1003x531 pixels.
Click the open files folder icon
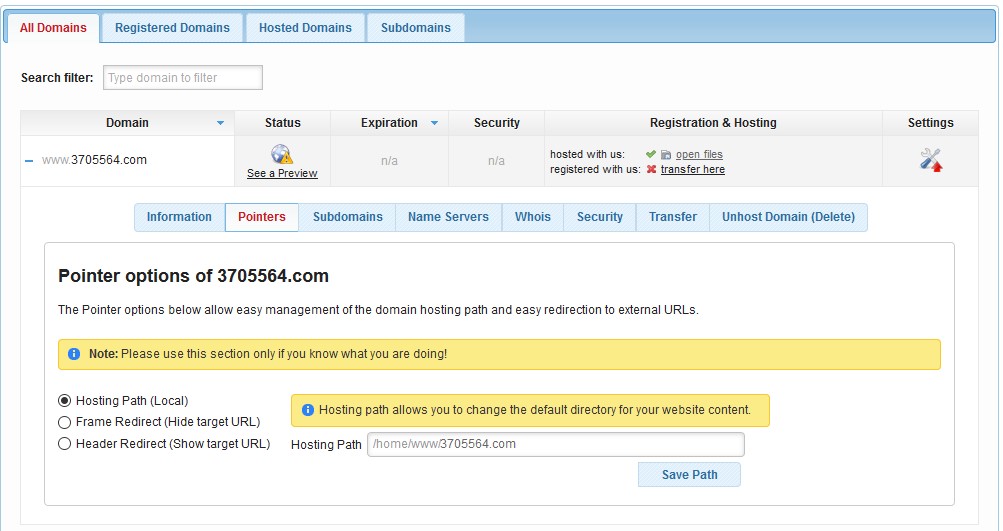[666, 155]
